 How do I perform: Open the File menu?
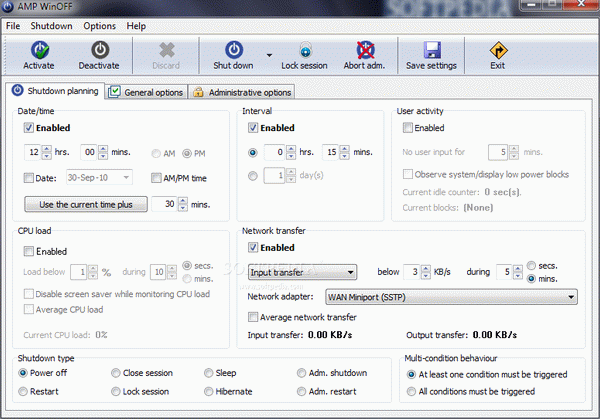13,26
